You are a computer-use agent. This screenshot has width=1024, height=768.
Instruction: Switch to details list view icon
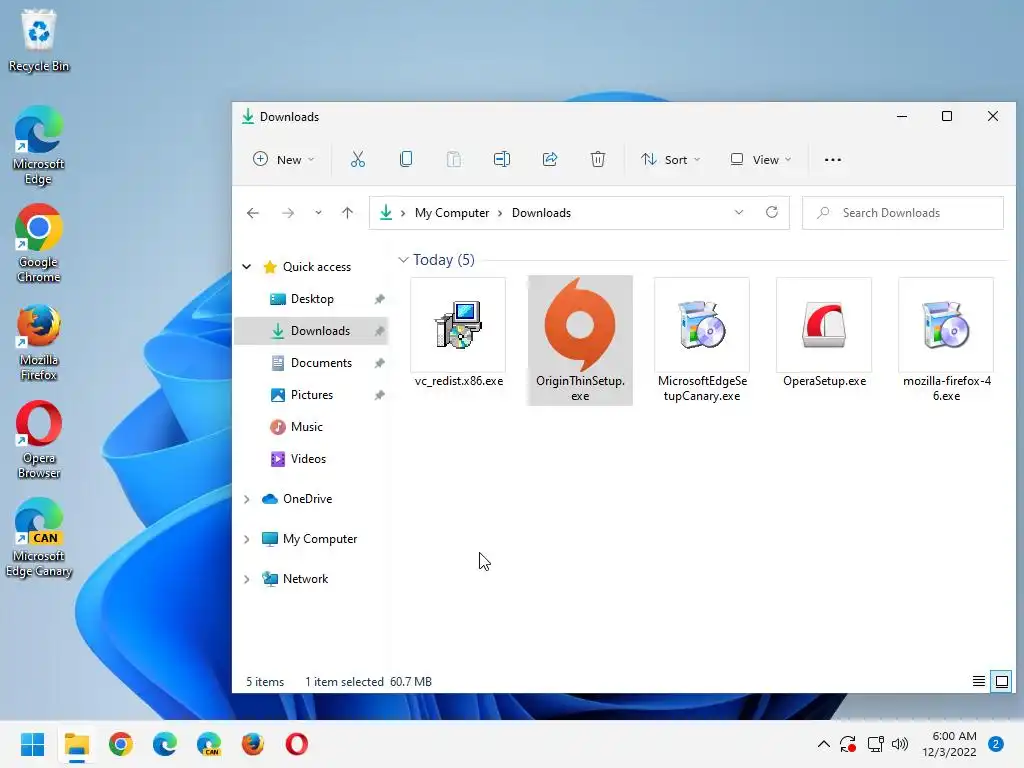point(979,682)
